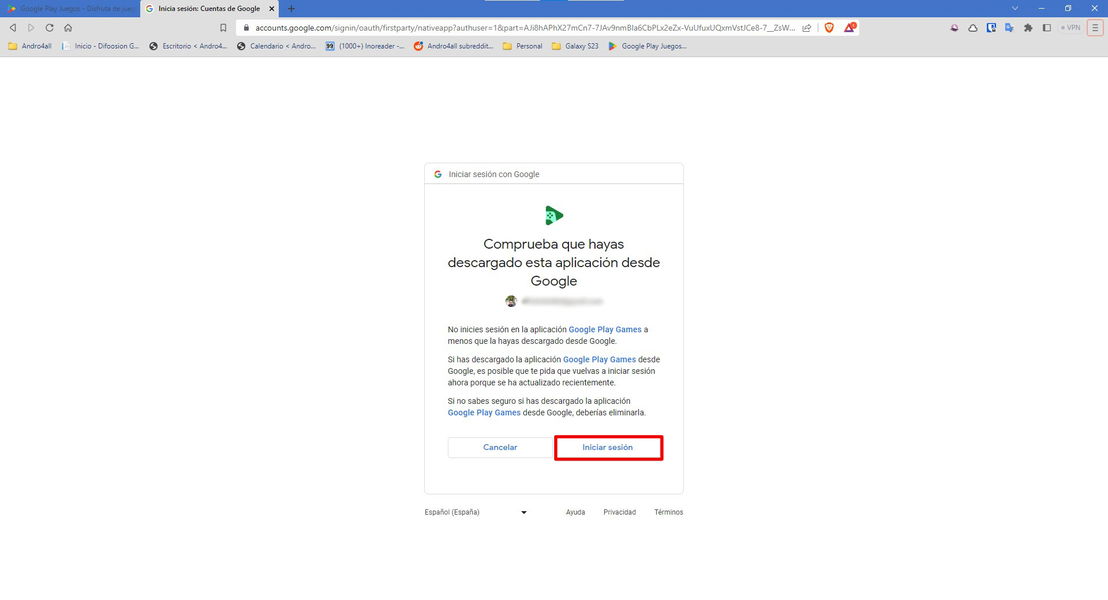Switch to the Google Play Juegos tab

pyautogui.click(x=71, y=8)
